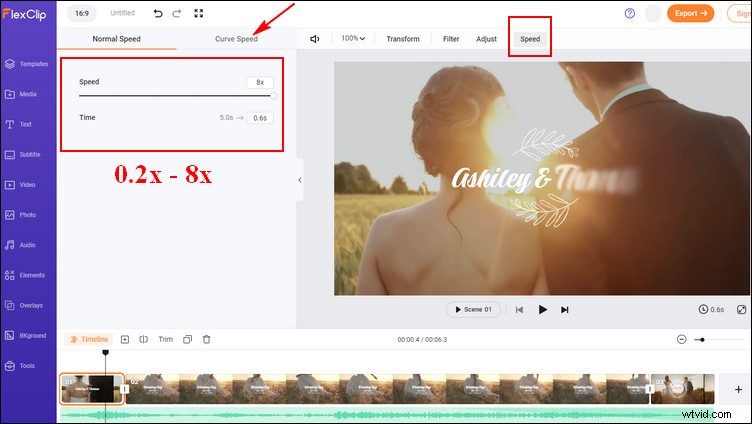752x424 pixels.
Task: Open the Elements sidebar panel
Action: tap(25, 275)
